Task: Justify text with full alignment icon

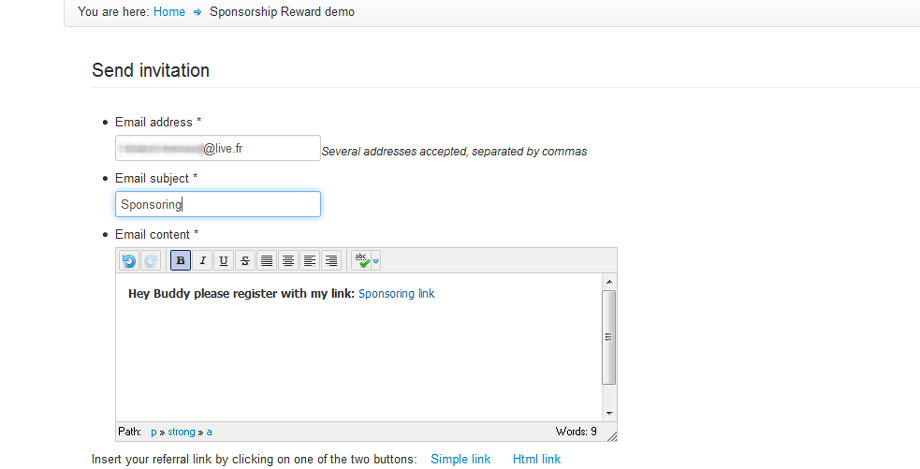Action: tap(267, 261)
